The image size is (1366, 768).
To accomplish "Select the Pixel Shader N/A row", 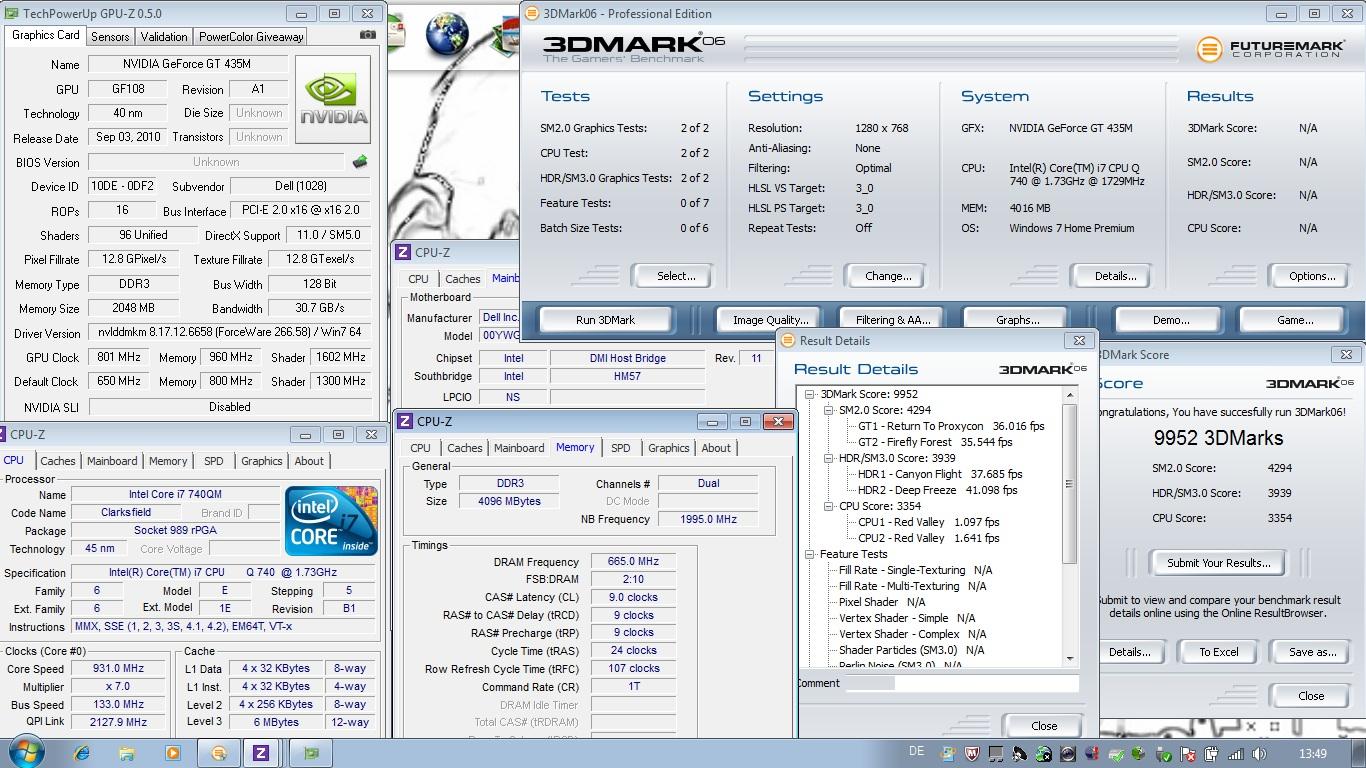I will pos(881,602).
